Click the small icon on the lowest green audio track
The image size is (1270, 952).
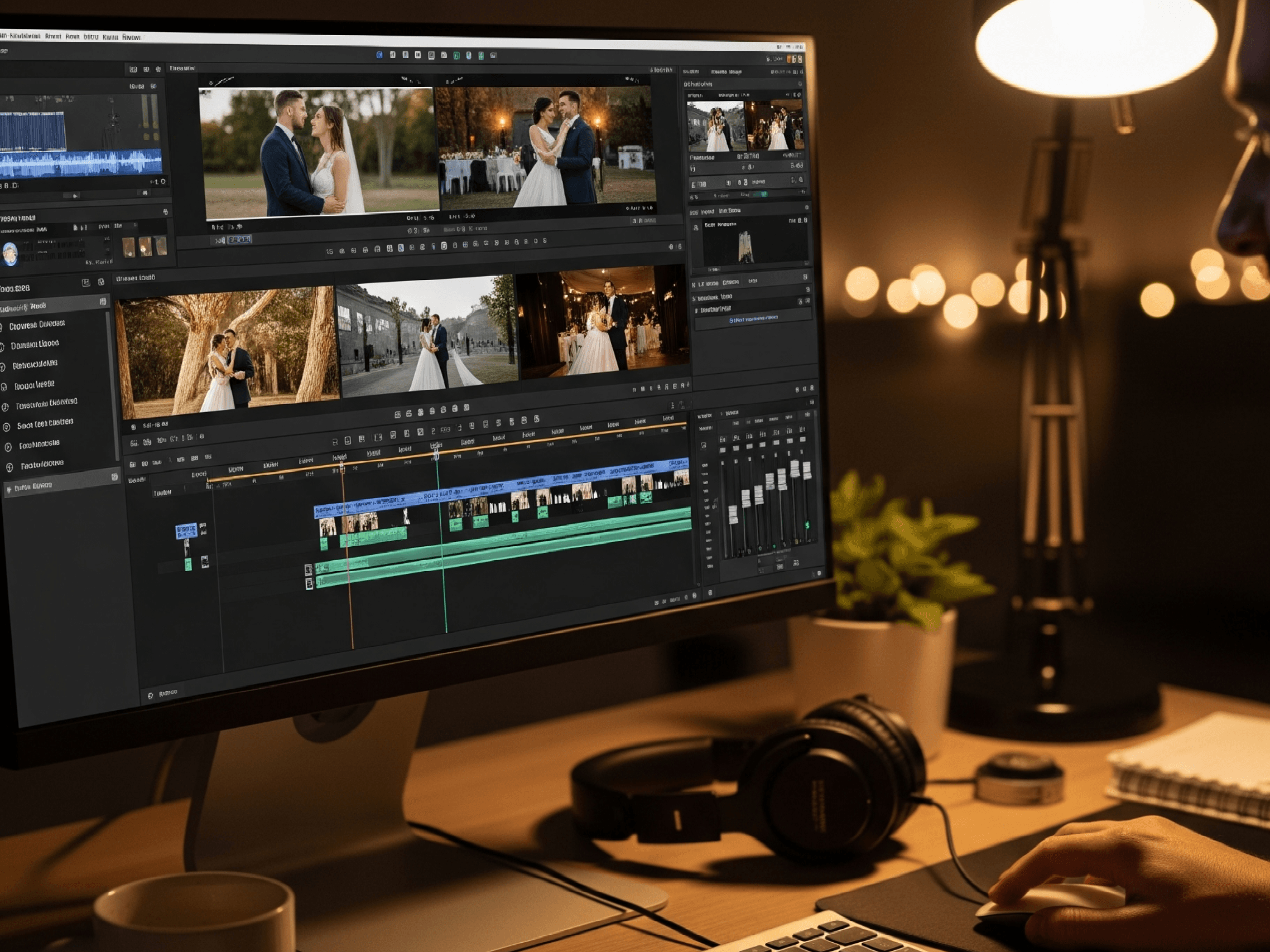(310, 583)
